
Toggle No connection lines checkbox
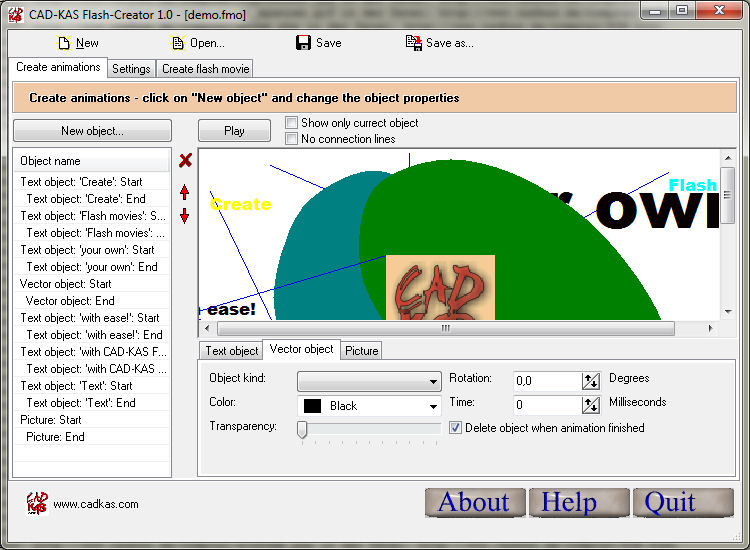(x=292, y=139)
